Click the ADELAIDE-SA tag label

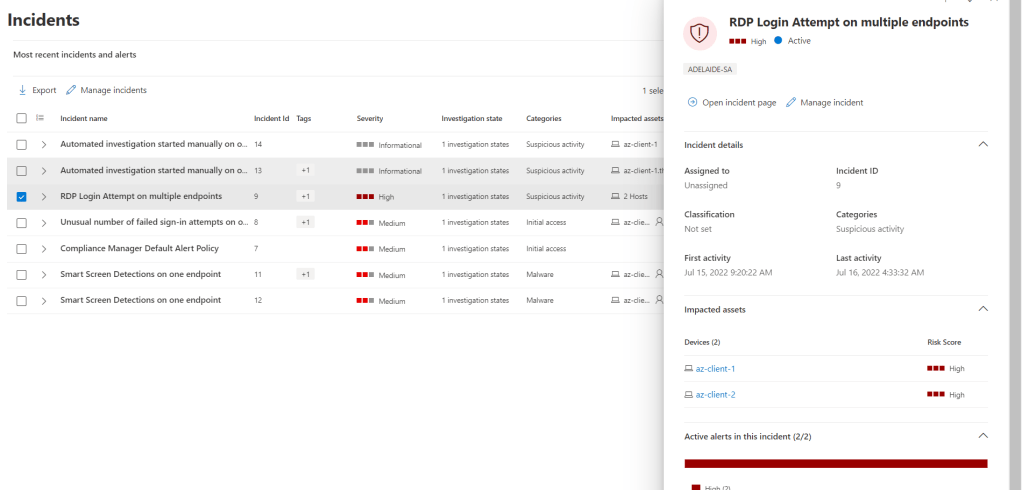click(708, 69)
